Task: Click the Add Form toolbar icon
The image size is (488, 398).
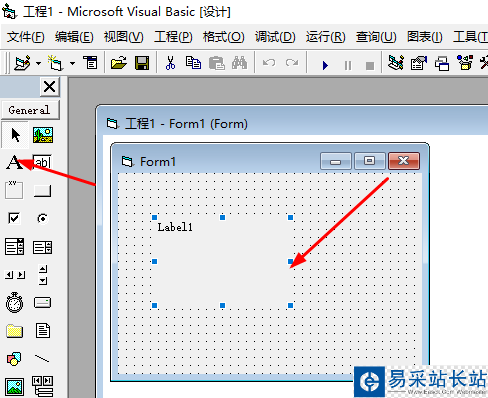Action: point(55,63)
